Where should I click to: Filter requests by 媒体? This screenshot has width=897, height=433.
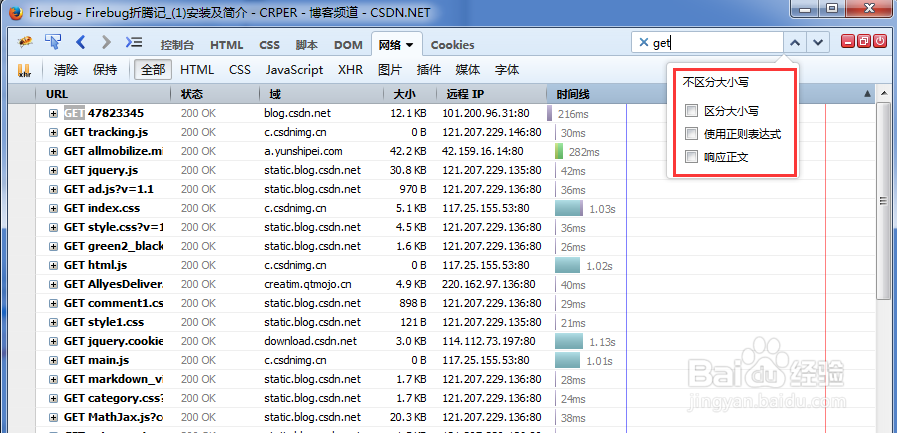tap(468, 70)
